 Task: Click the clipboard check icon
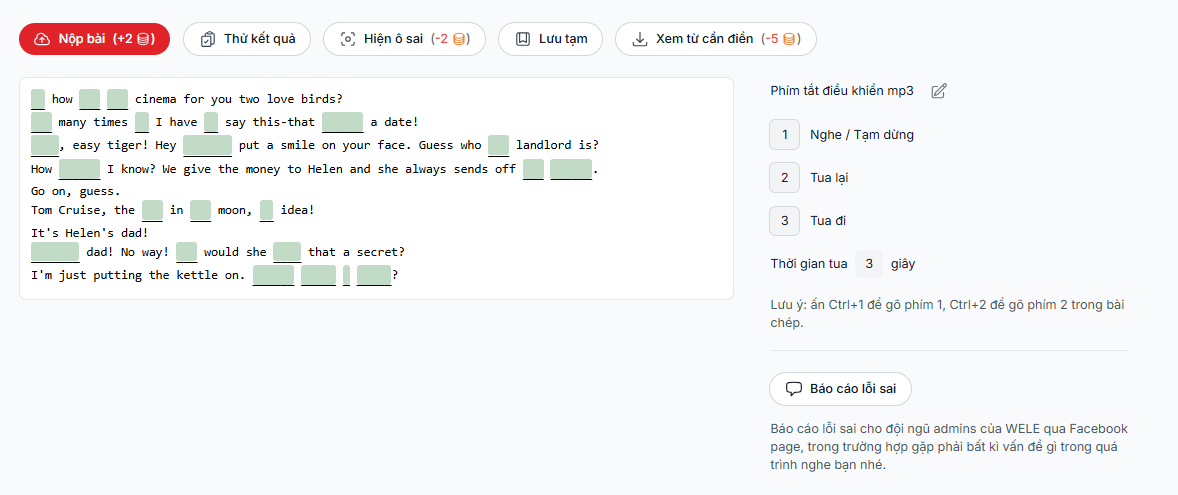point(208,39)
